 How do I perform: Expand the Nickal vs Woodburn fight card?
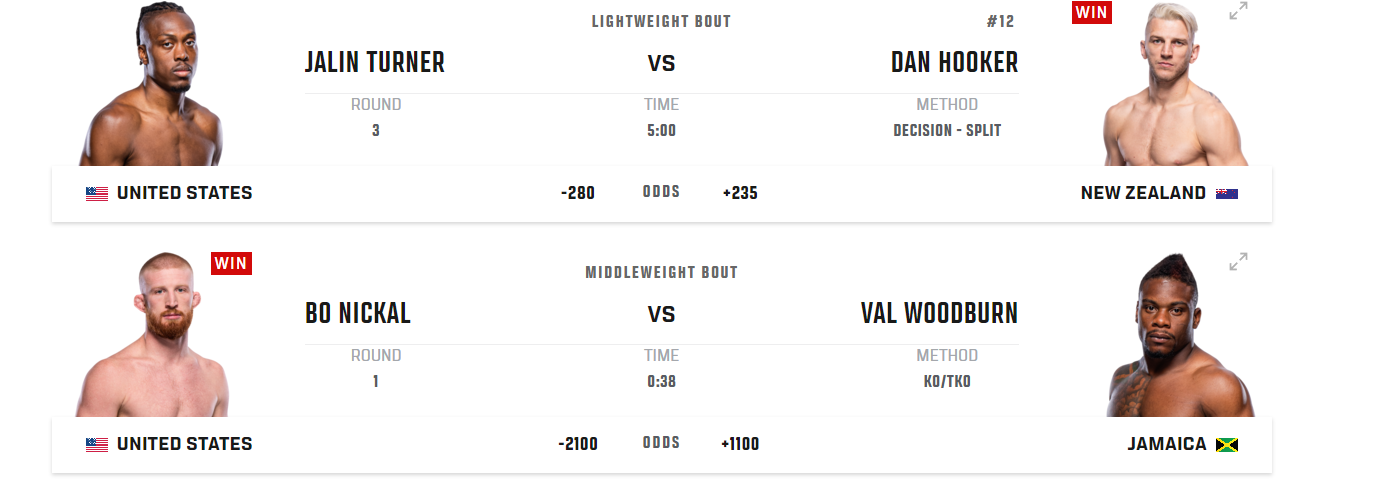tap(1238, 262)
